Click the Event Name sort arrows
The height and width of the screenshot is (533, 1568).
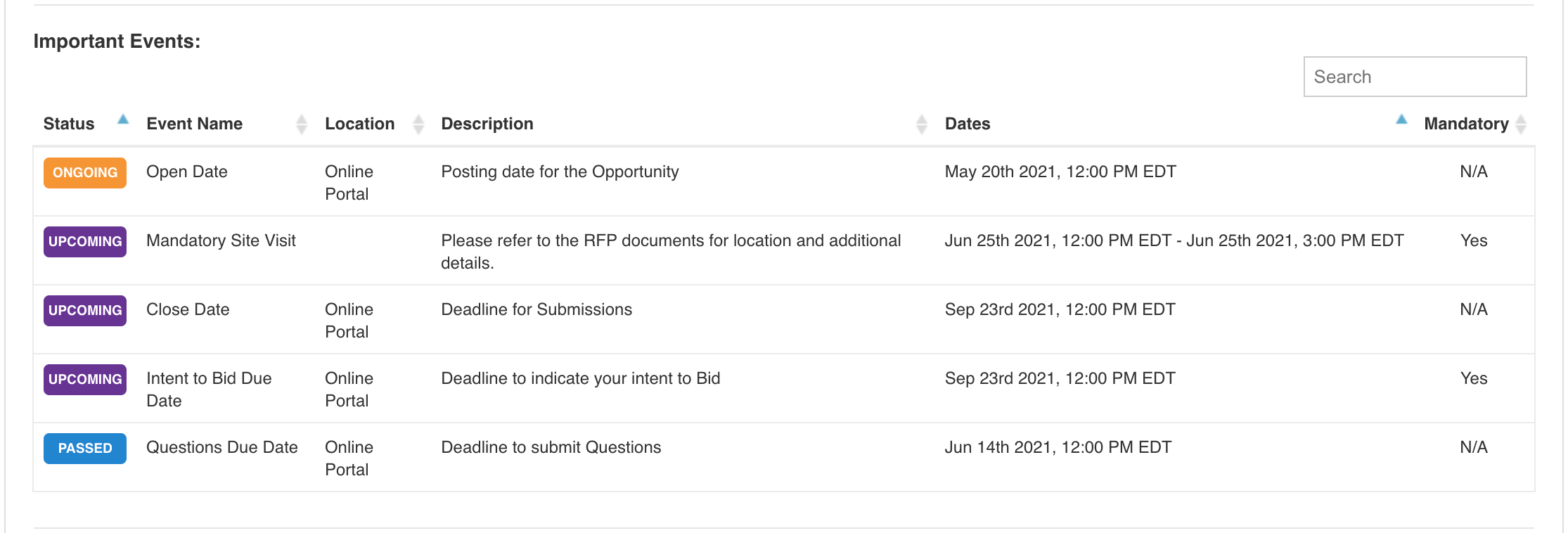(302, 124)
